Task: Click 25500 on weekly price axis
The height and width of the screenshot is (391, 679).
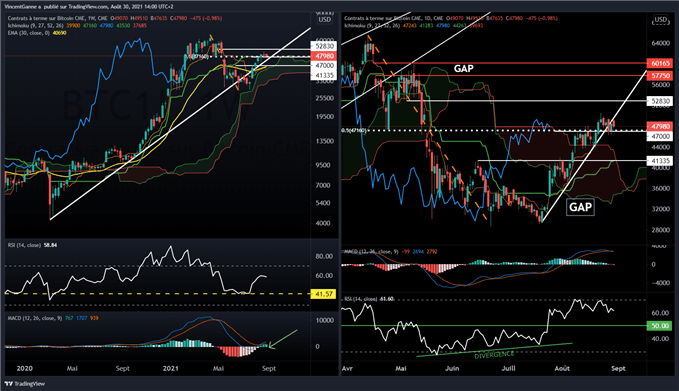Action: (x=325, y=98)
